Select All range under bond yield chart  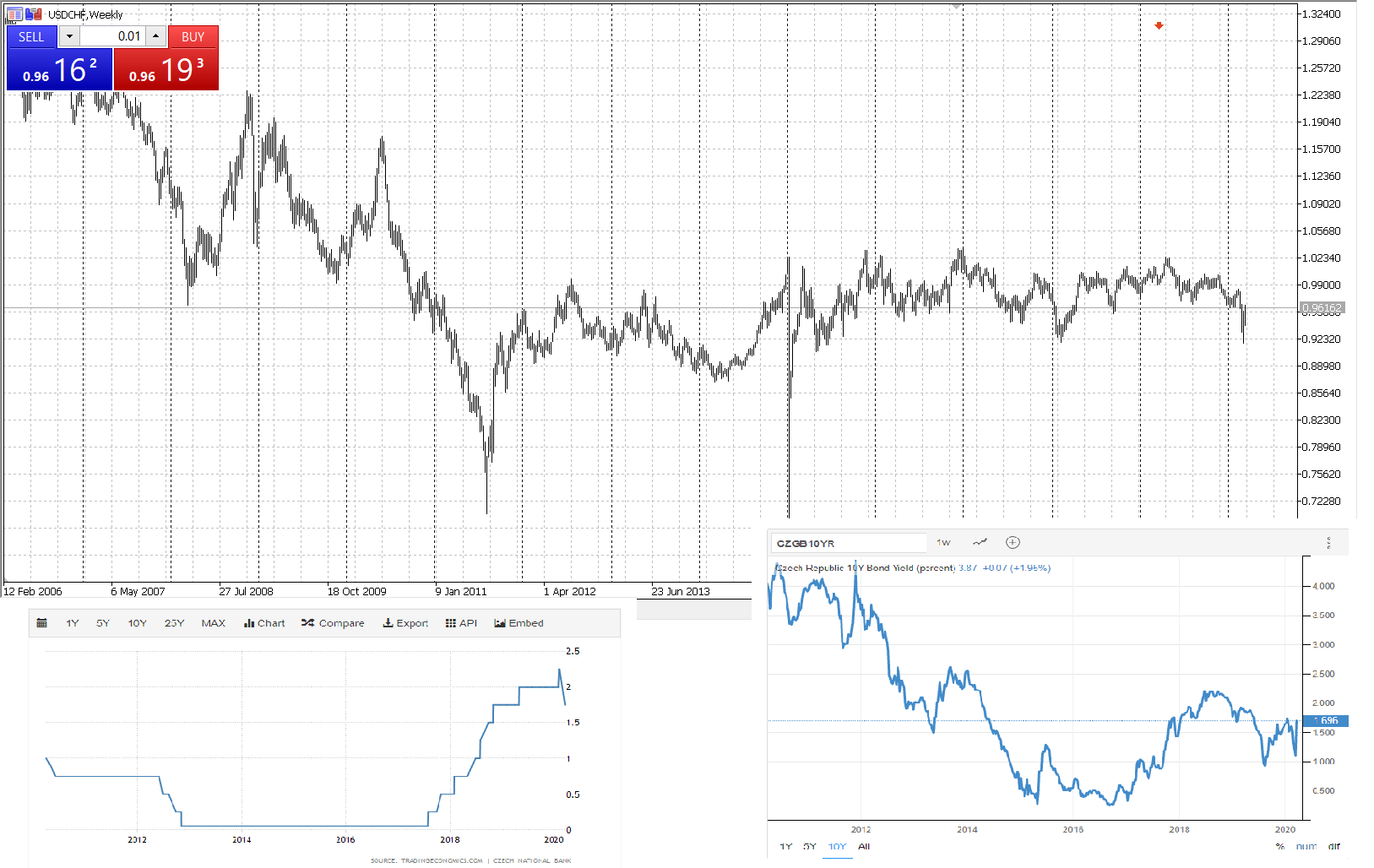coord(864,846)
